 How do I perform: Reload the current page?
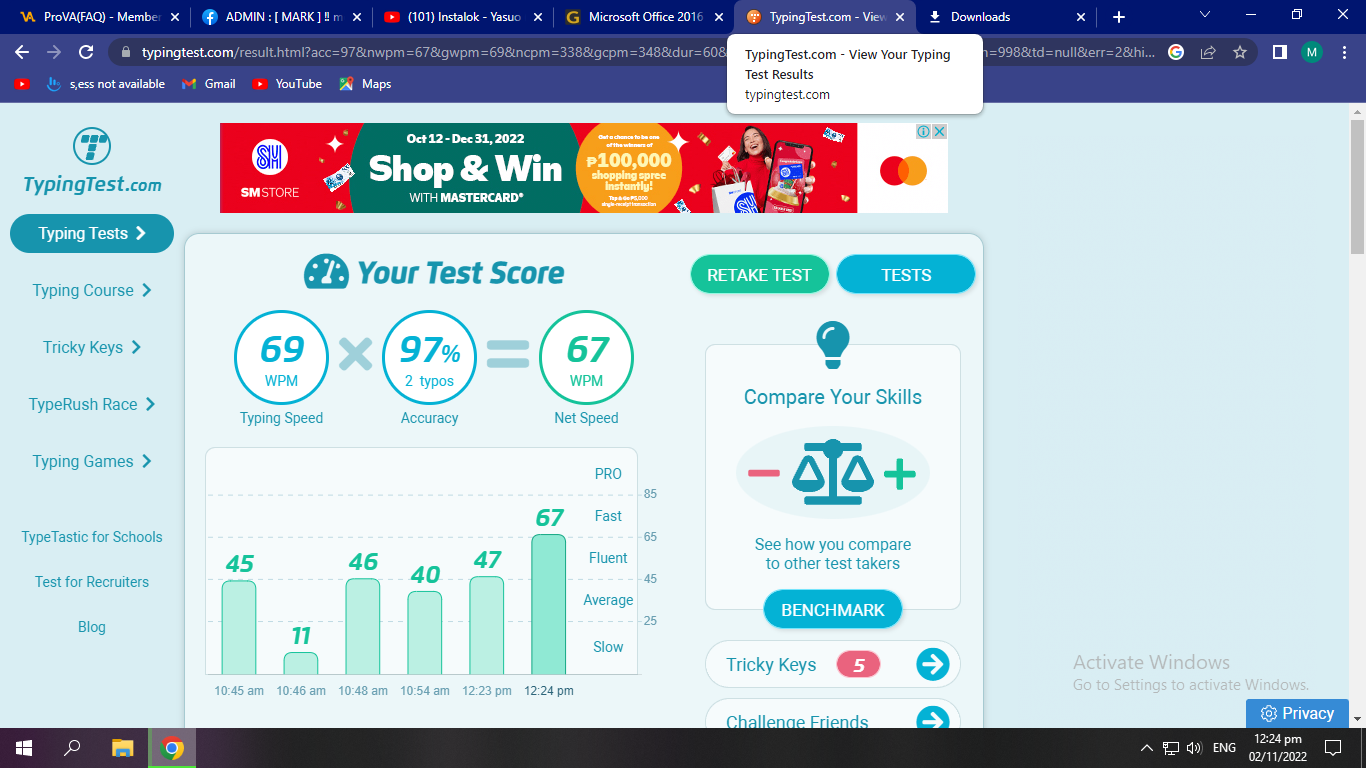click(86, 52)
